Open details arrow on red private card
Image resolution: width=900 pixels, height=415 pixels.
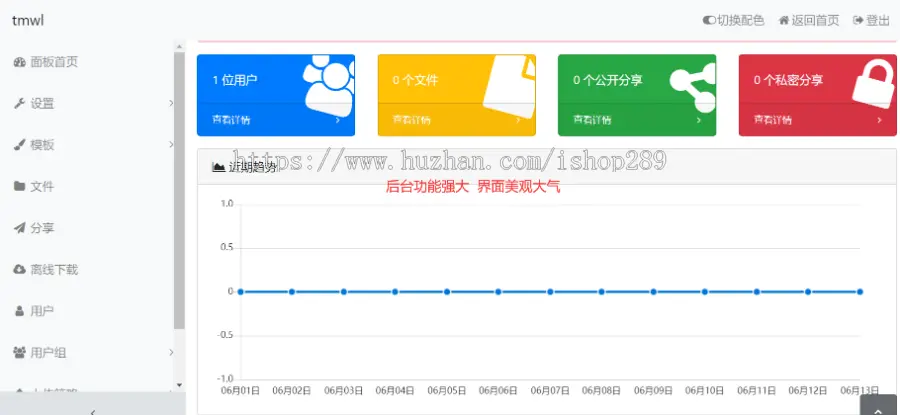tap(879, 120)
